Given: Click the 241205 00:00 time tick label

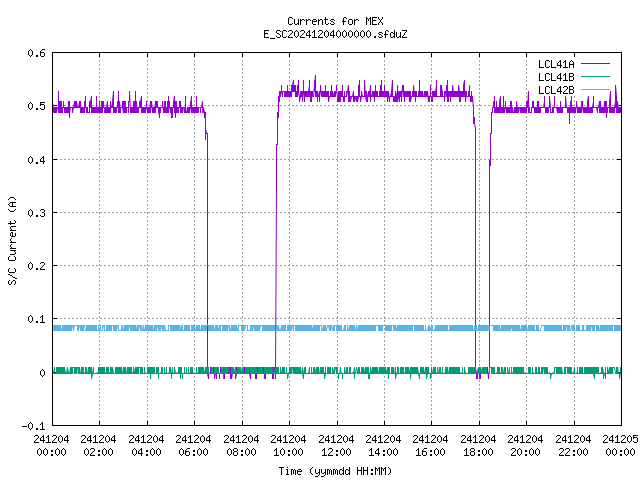Looking at the screenshot, I should [620, 445].
